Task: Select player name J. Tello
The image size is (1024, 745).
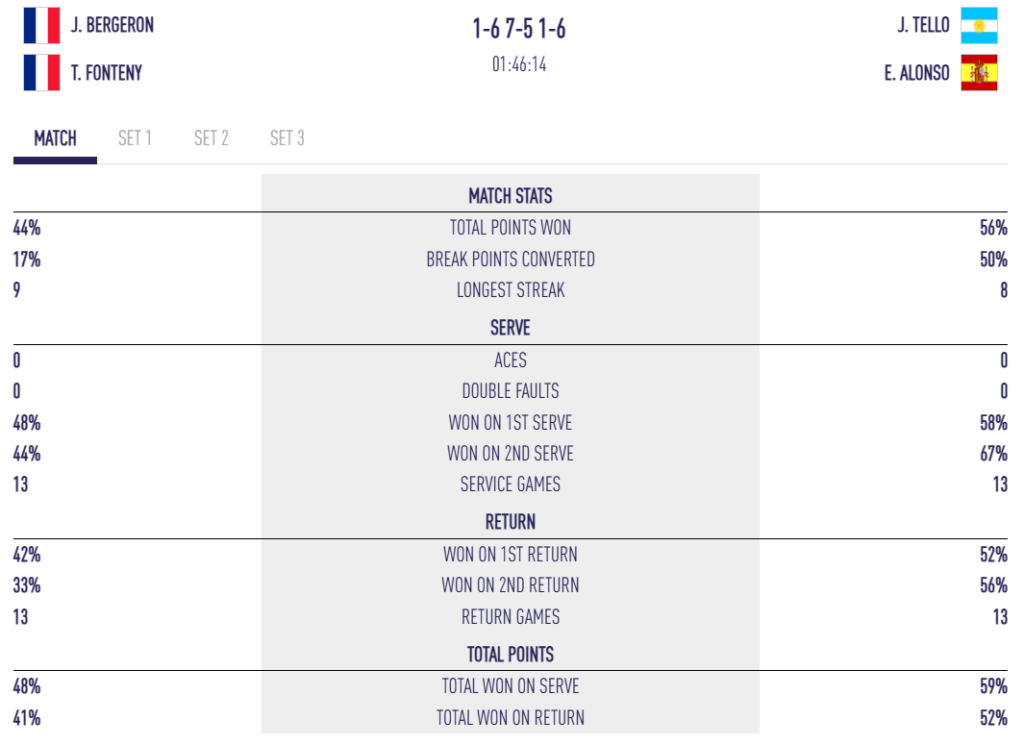Action: [x=923, y=26]
